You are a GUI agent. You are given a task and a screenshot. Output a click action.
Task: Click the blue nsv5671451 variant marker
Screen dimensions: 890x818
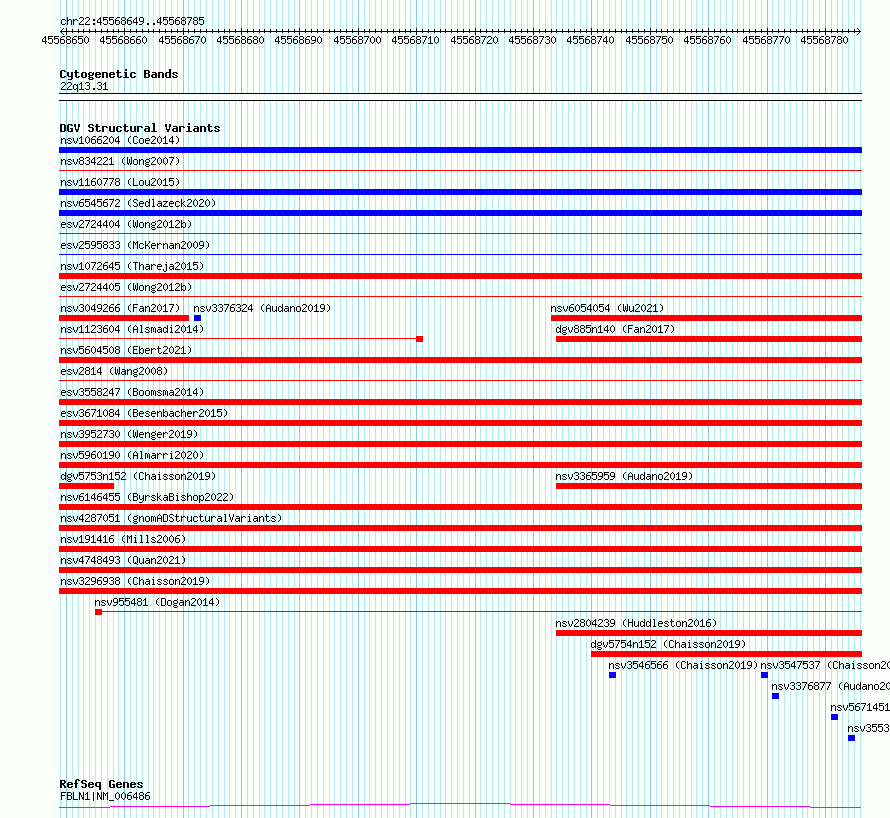pos(834,717)
